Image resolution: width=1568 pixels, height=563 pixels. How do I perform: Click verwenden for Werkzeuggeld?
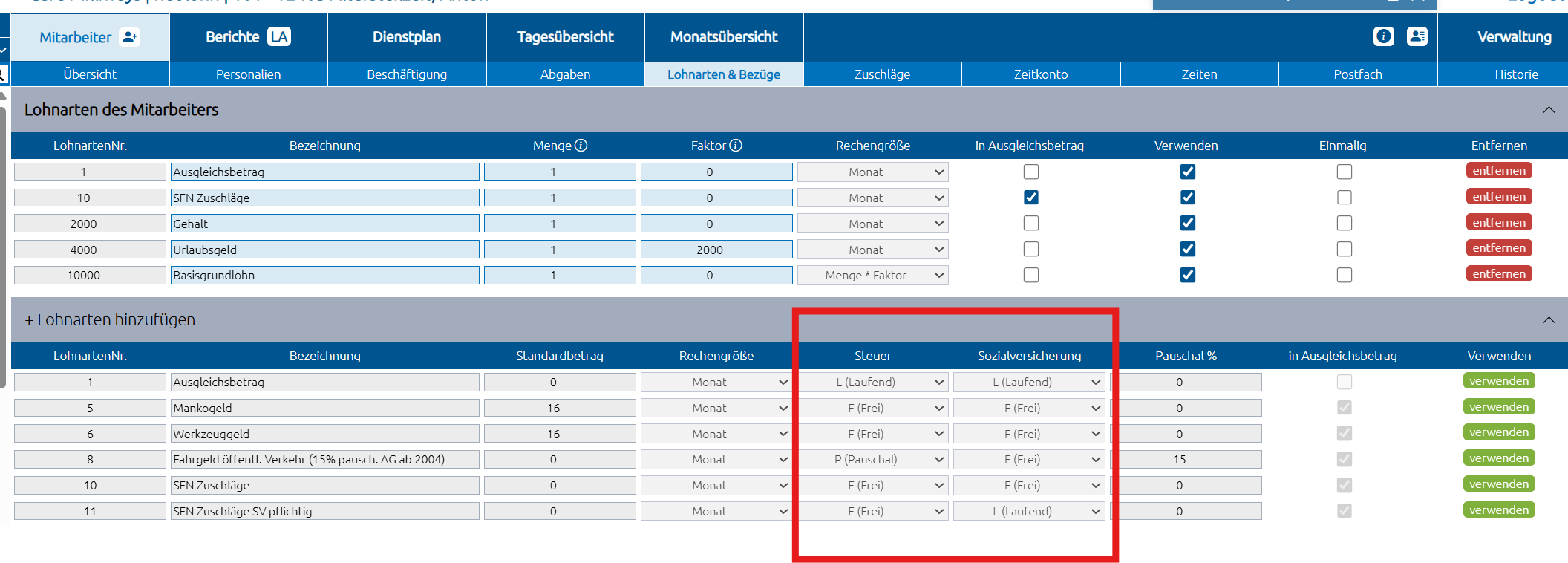tap(1498, 432)
